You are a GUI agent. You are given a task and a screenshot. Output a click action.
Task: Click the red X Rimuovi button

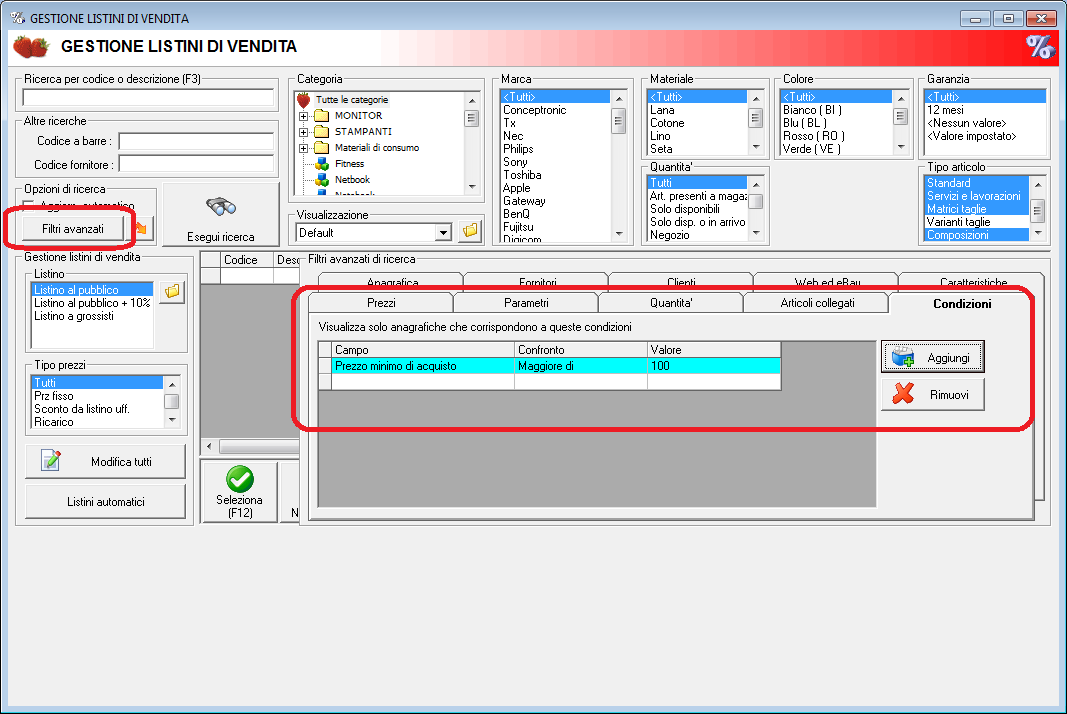(932, 395)
